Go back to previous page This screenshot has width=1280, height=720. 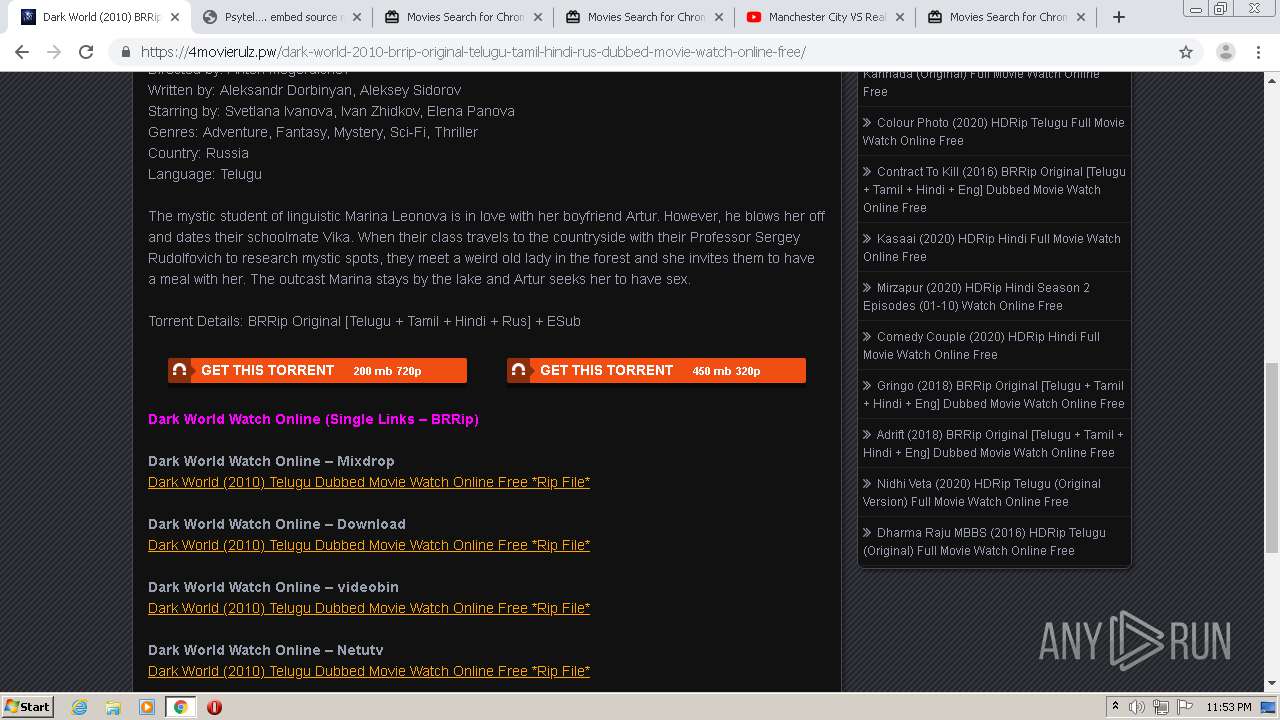[22, 52]
